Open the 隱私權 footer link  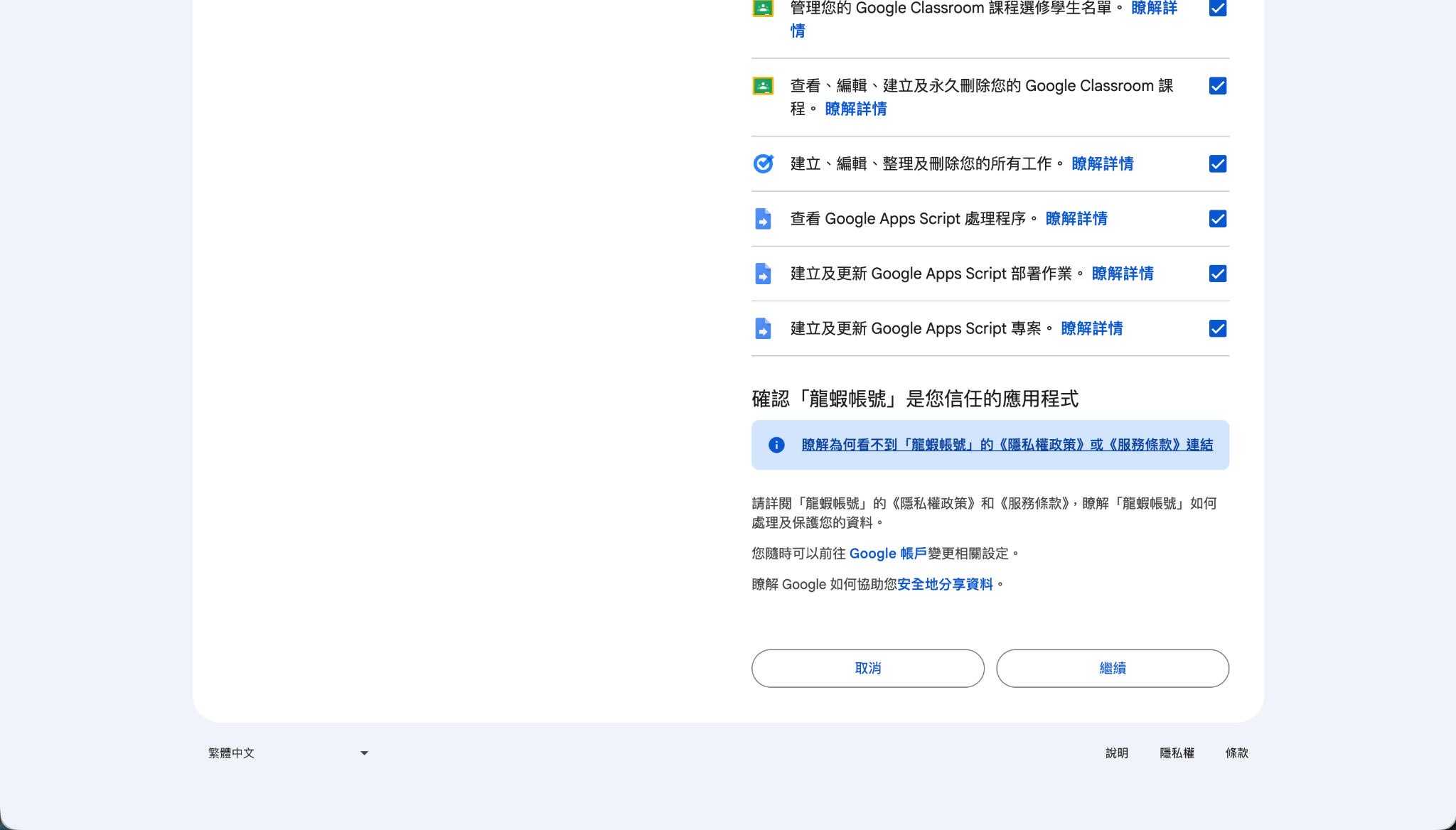(1177, 753)
